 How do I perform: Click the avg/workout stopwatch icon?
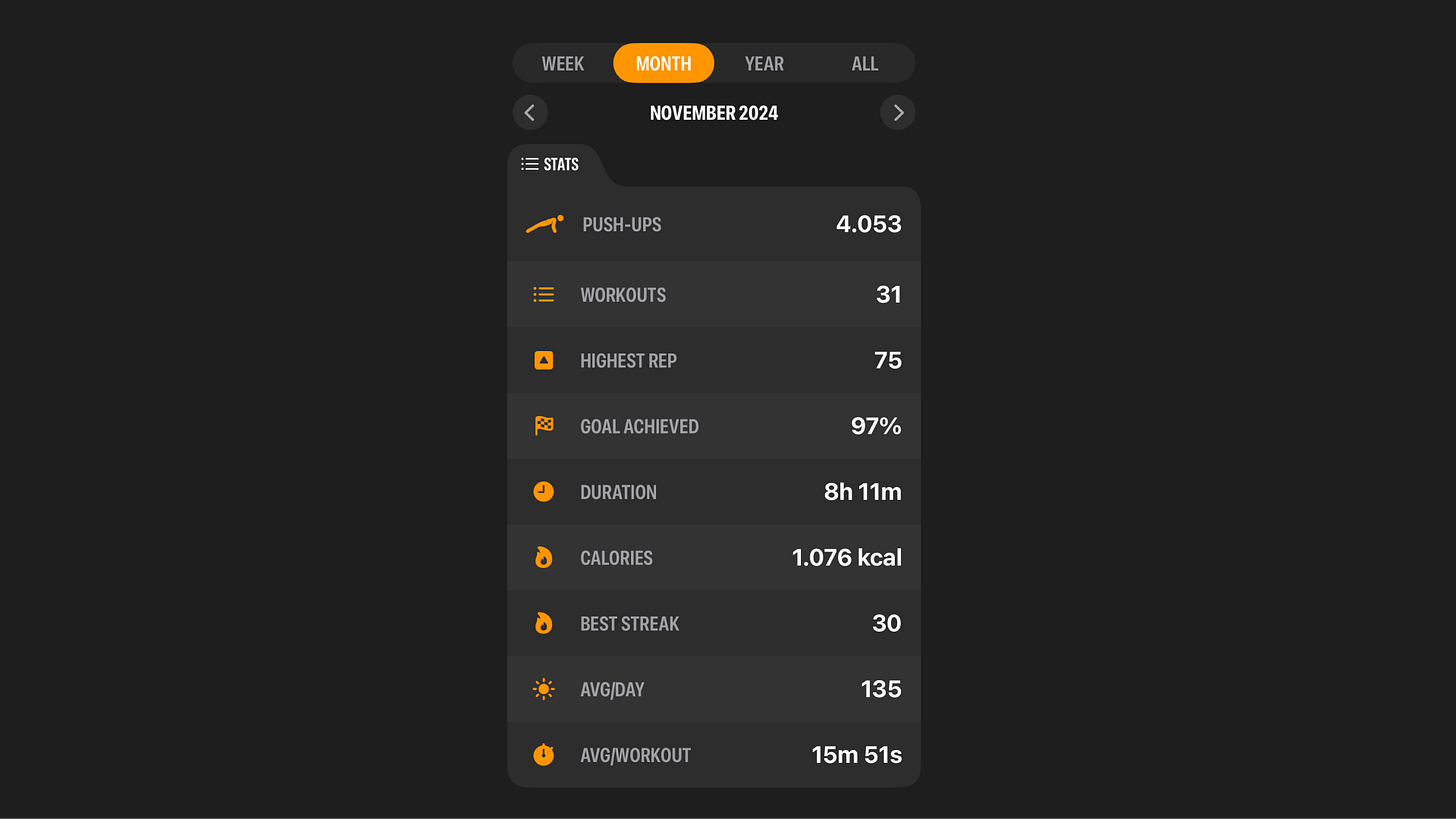(x=543, y=755)
